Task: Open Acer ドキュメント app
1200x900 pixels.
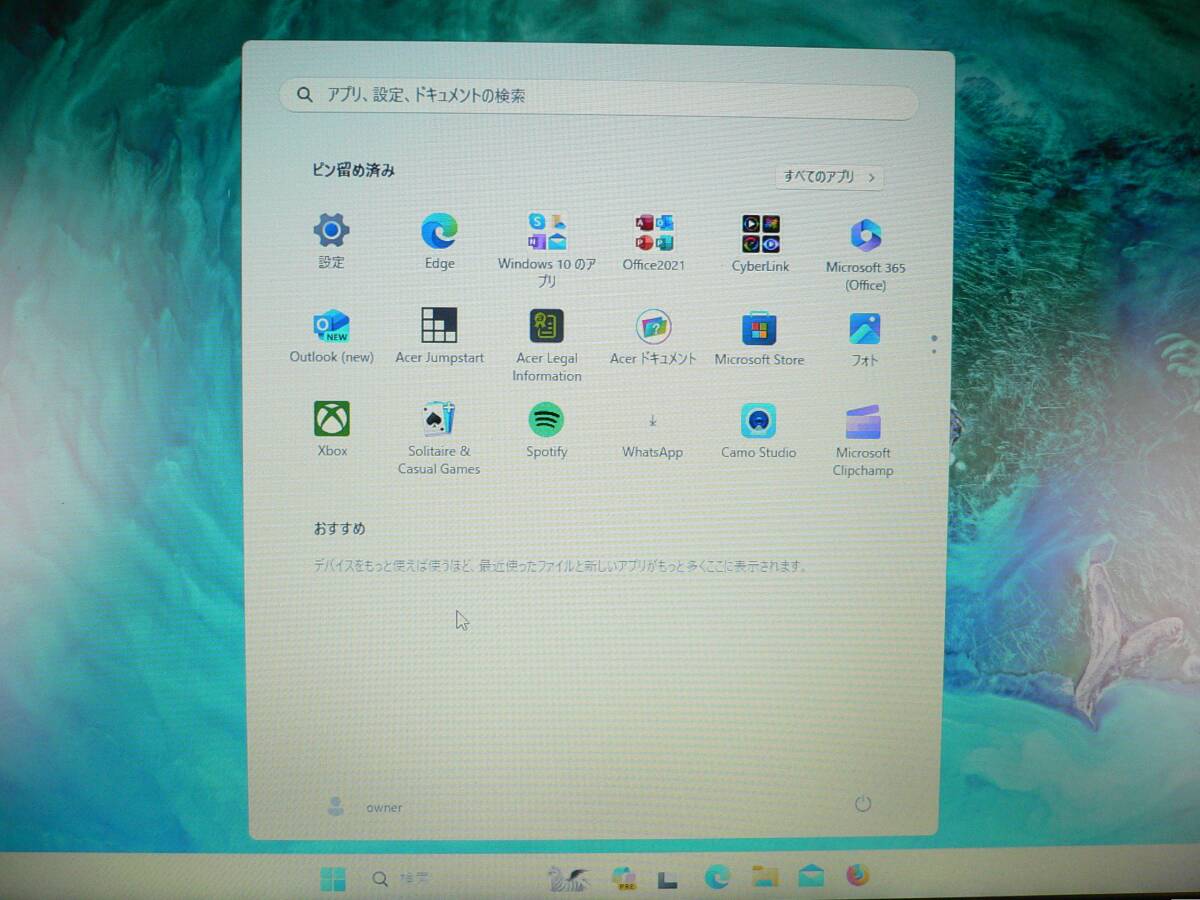Action: click(x=653, y=337)
